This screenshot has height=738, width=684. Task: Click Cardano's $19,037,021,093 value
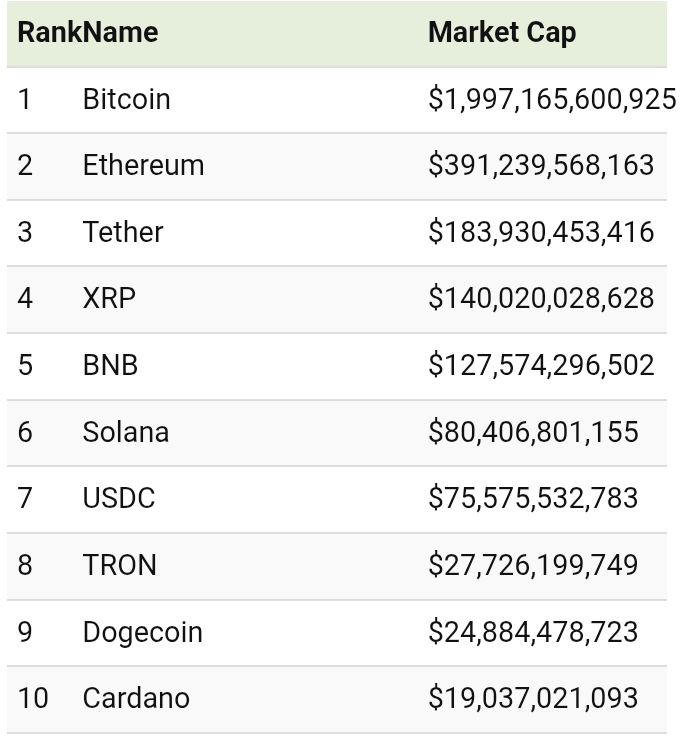[x=533, y=698]
